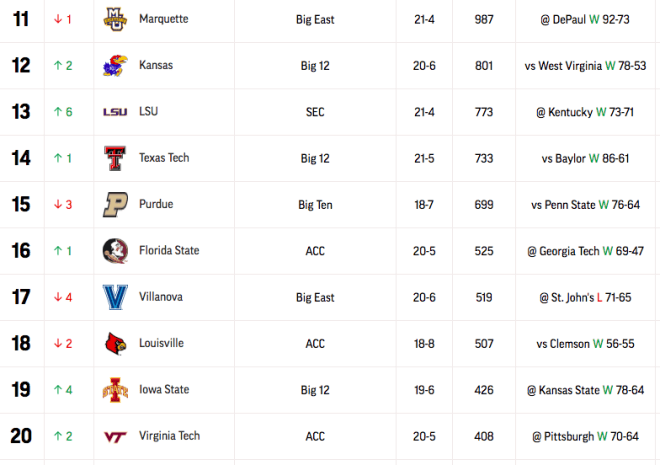660x465 pixels.
Task: Open the Purdue P logo
Action: click(115, 205)
